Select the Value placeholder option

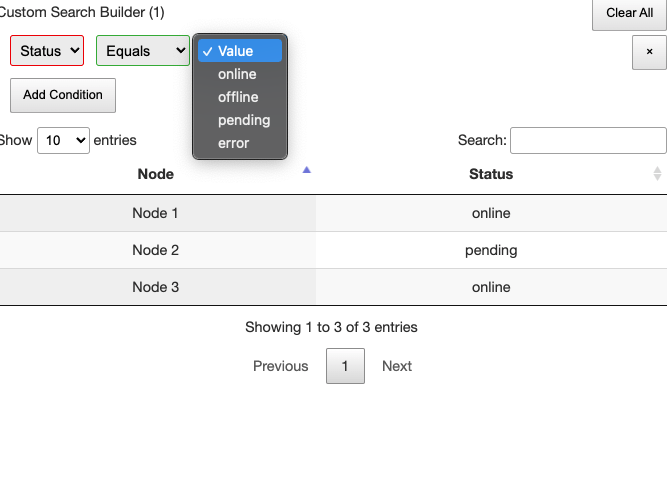pos(240,51)
